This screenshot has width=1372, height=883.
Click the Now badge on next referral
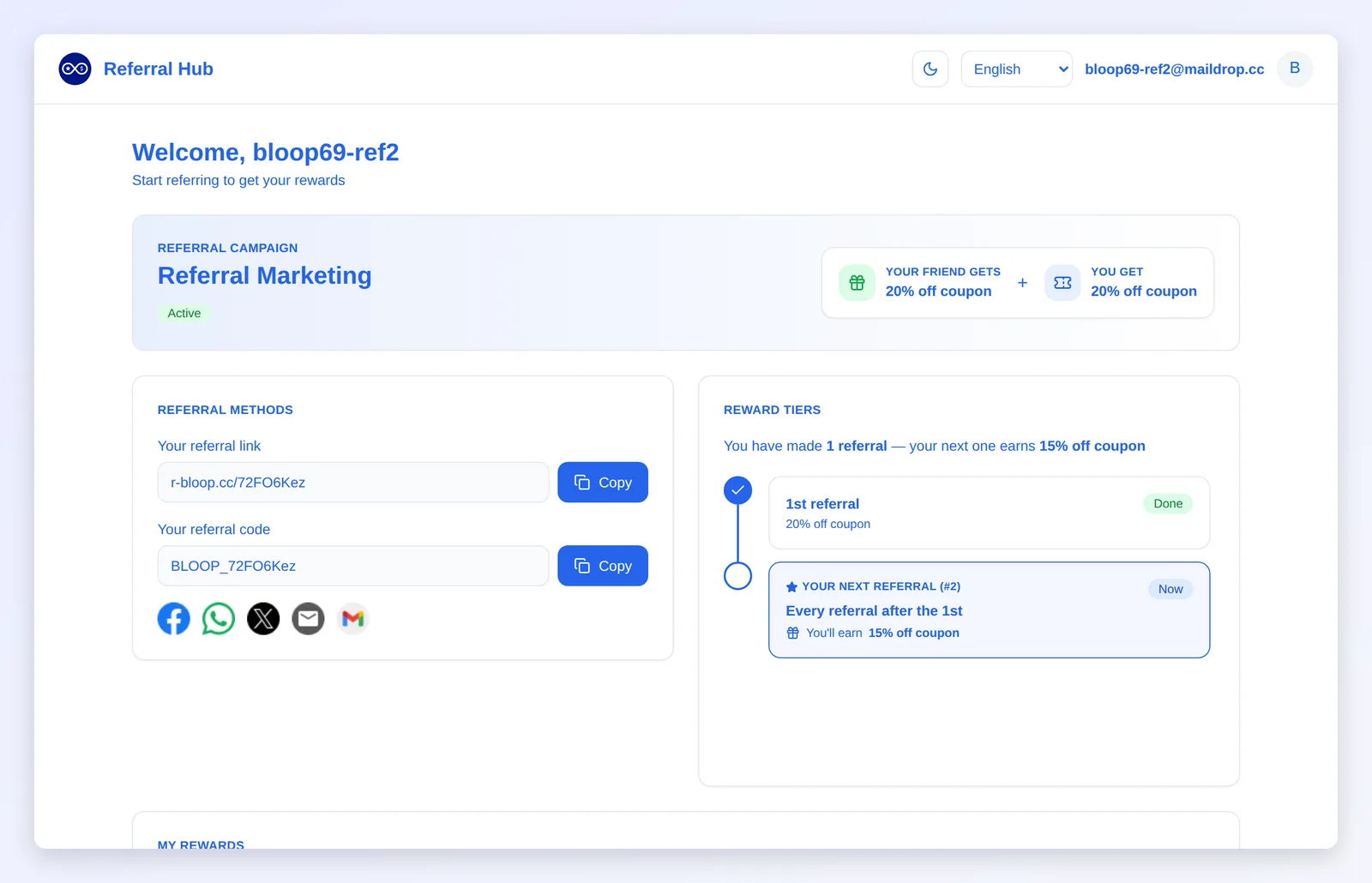pyautogui.click(x=1170, y=589)
